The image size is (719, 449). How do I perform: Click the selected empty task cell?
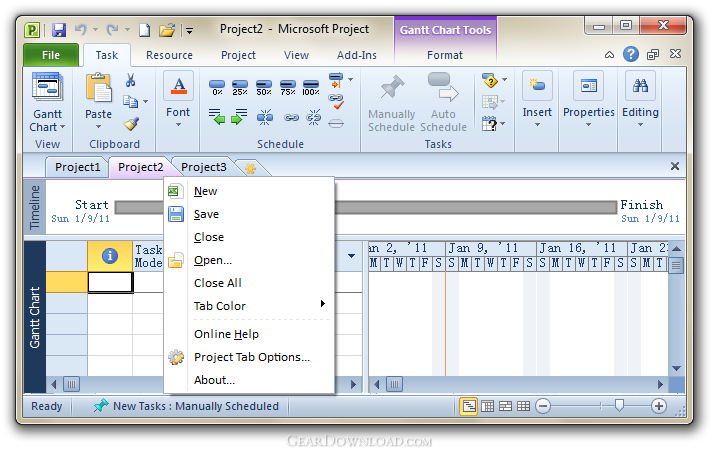tap(110, 283)
